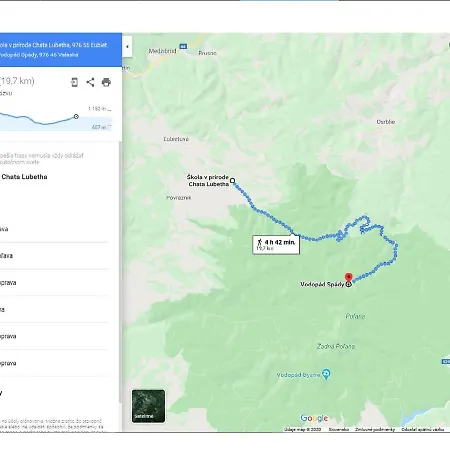Open Vodopád Bystré place marker
450x450 pixels.
tap(326, 374)
